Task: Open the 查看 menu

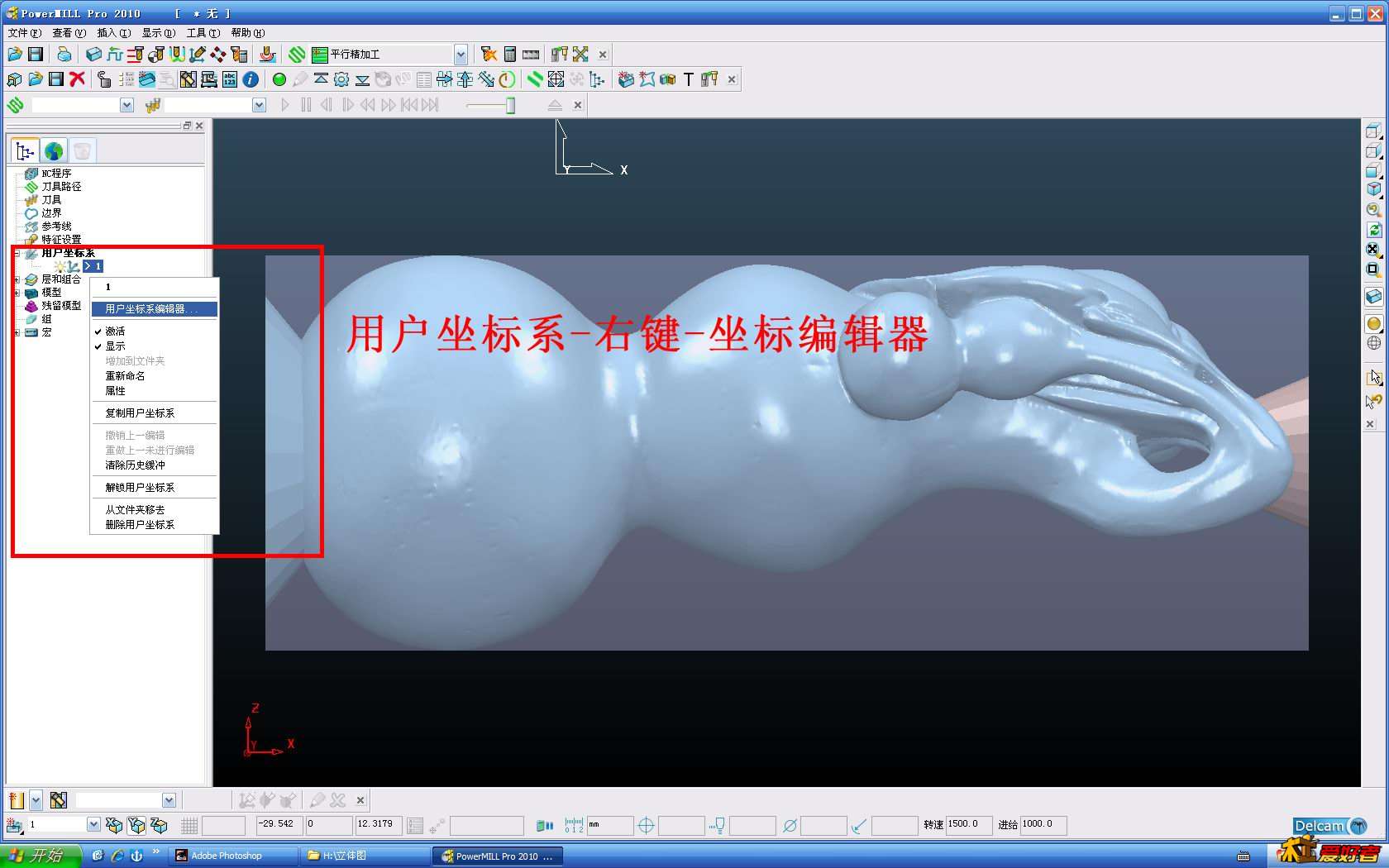Action: click(69, 33)
